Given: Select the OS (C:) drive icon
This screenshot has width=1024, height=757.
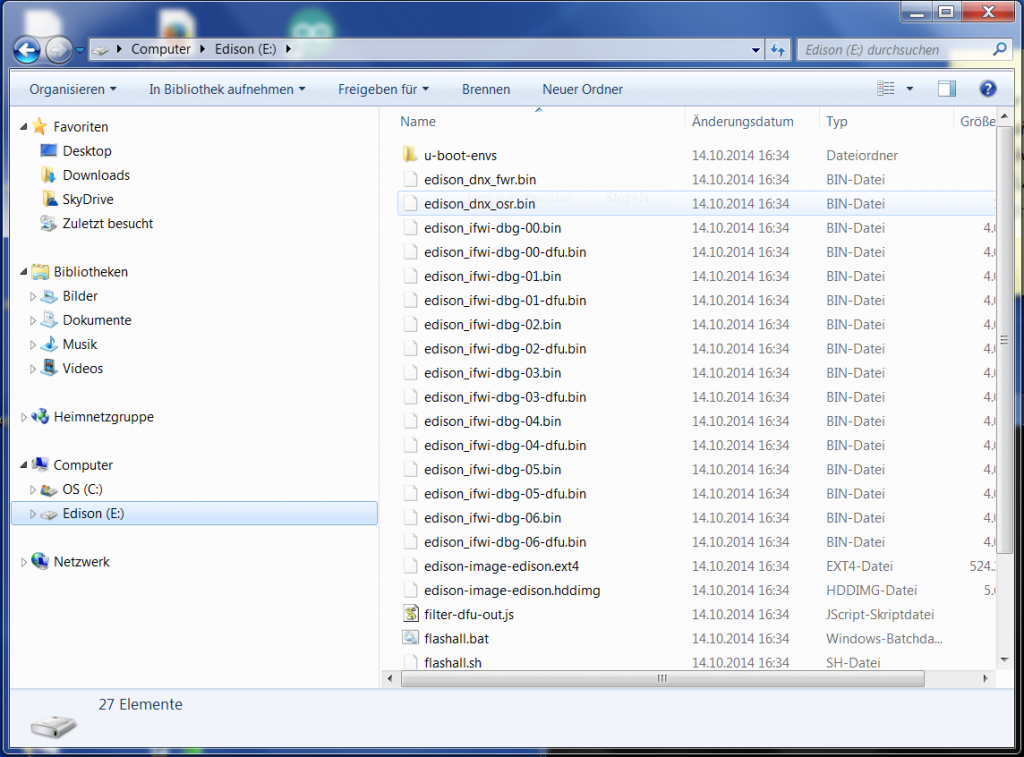Looking at the screenshot, I should [49, 489].
